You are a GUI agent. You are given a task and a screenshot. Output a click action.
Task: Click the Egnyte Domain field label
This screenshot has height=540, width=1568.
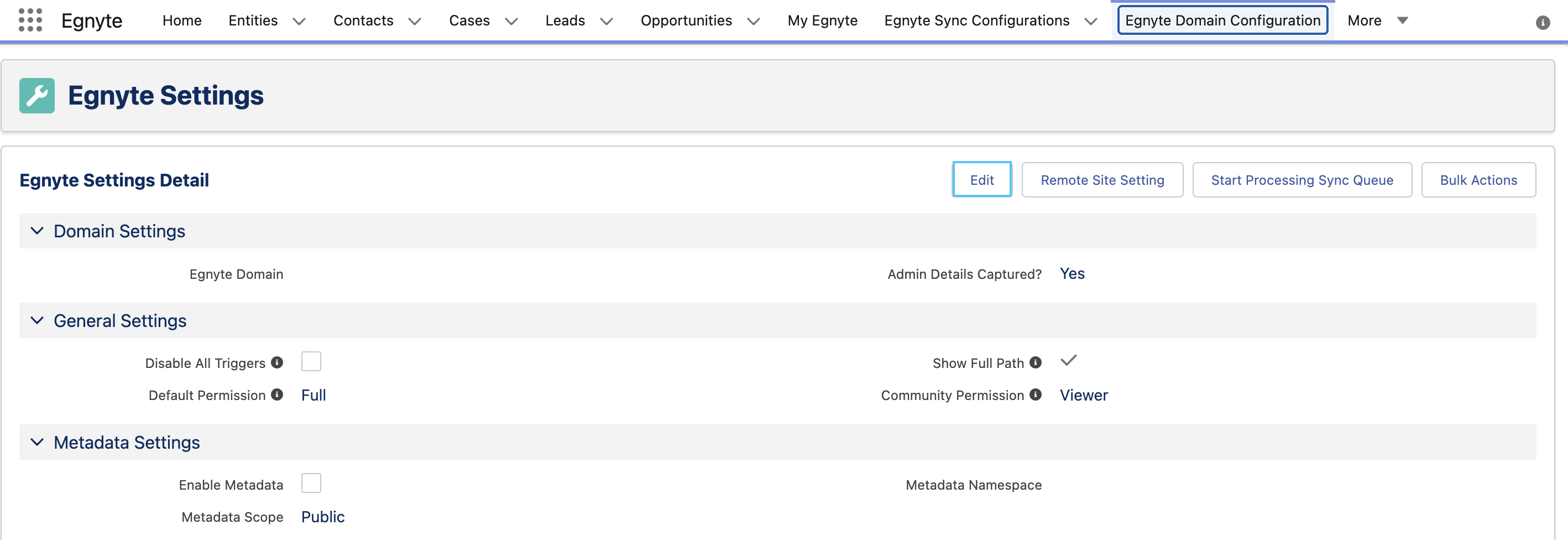236,274
